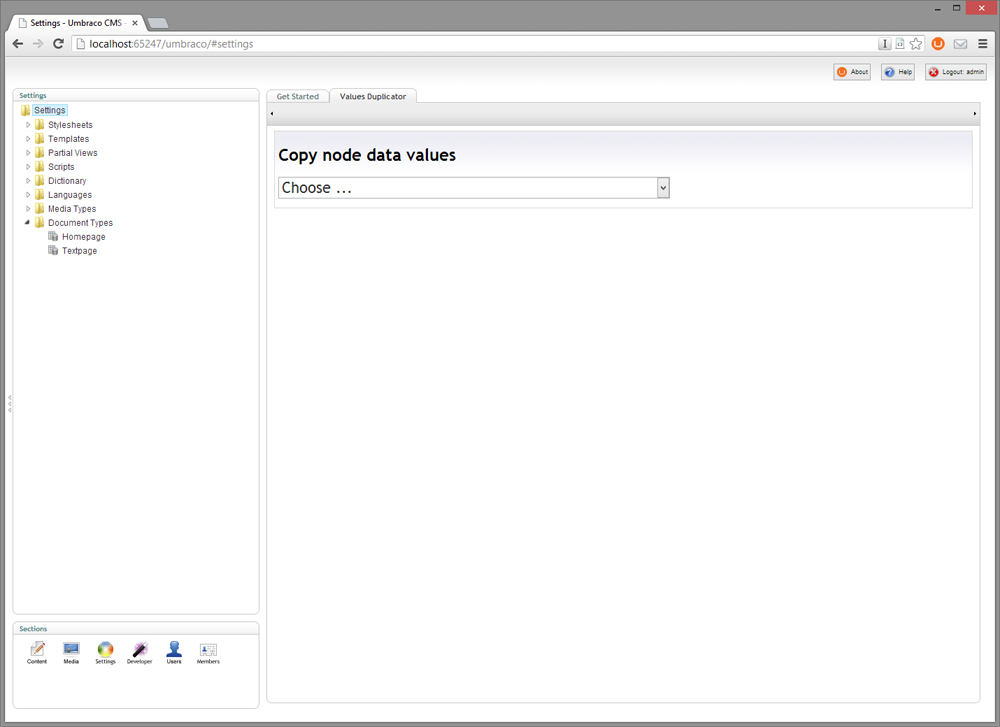
Task: Click the left panel collapse handle
Action: (x=9, y=403)
